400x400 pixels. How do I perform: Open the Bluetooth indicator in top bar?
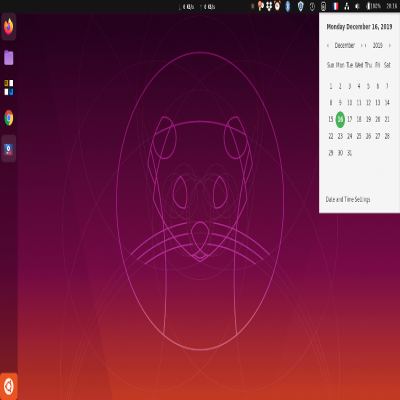pyautogui.click(x=288, y=6)
